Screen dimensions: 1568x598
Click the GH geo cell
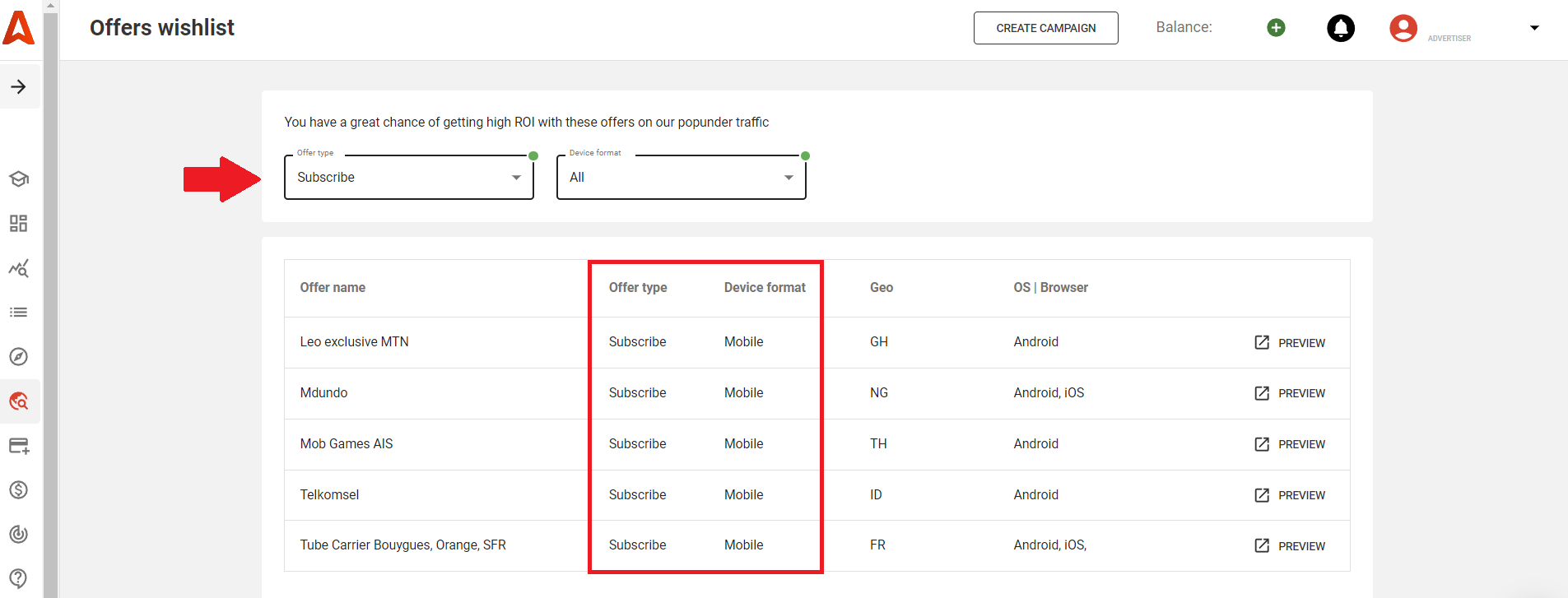coord(879,342)
